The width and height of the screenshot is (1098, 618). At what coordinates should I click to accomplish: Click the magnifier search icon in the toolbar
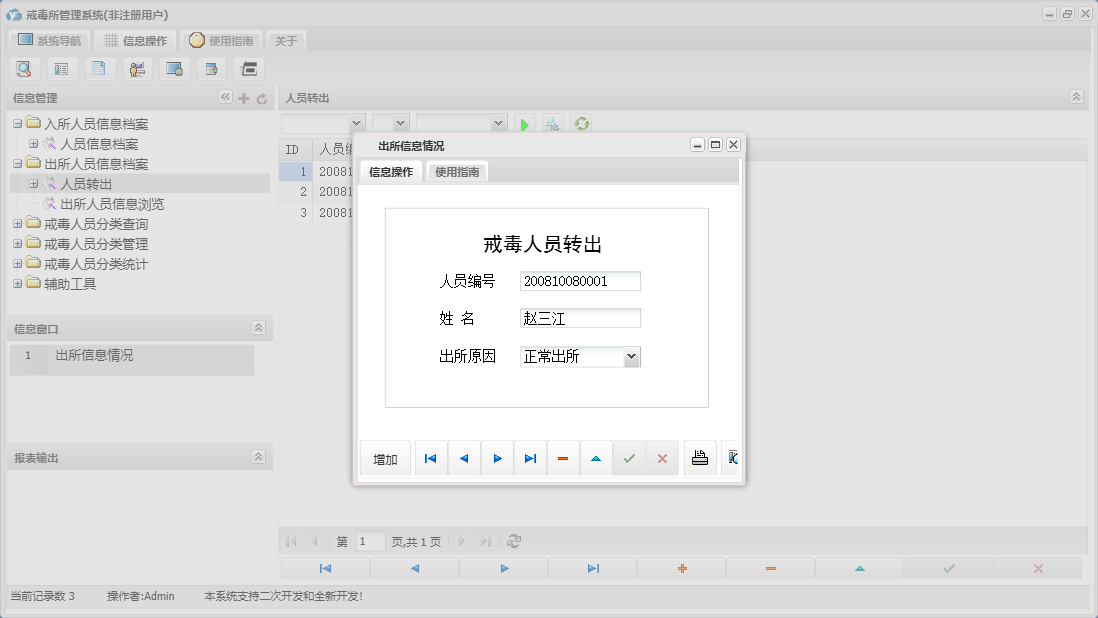coord(24,68)
